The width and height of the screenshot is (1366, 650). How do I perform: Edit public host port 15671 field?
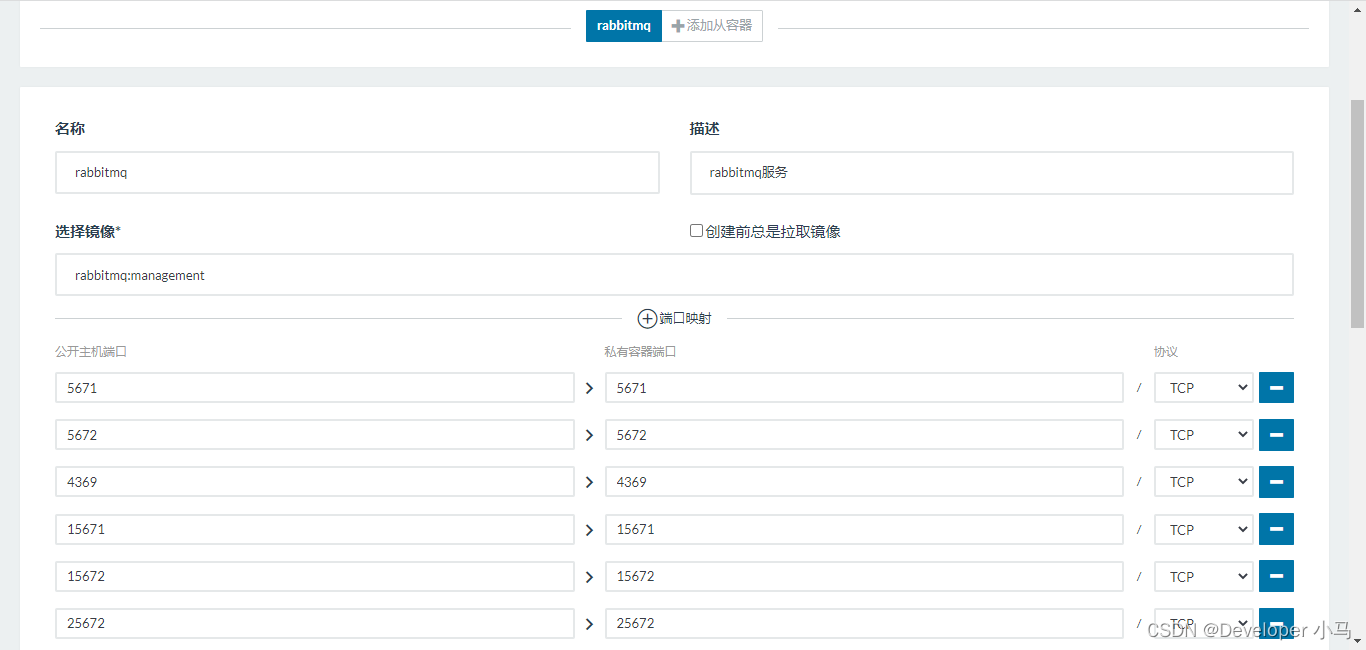coord(315,529)
